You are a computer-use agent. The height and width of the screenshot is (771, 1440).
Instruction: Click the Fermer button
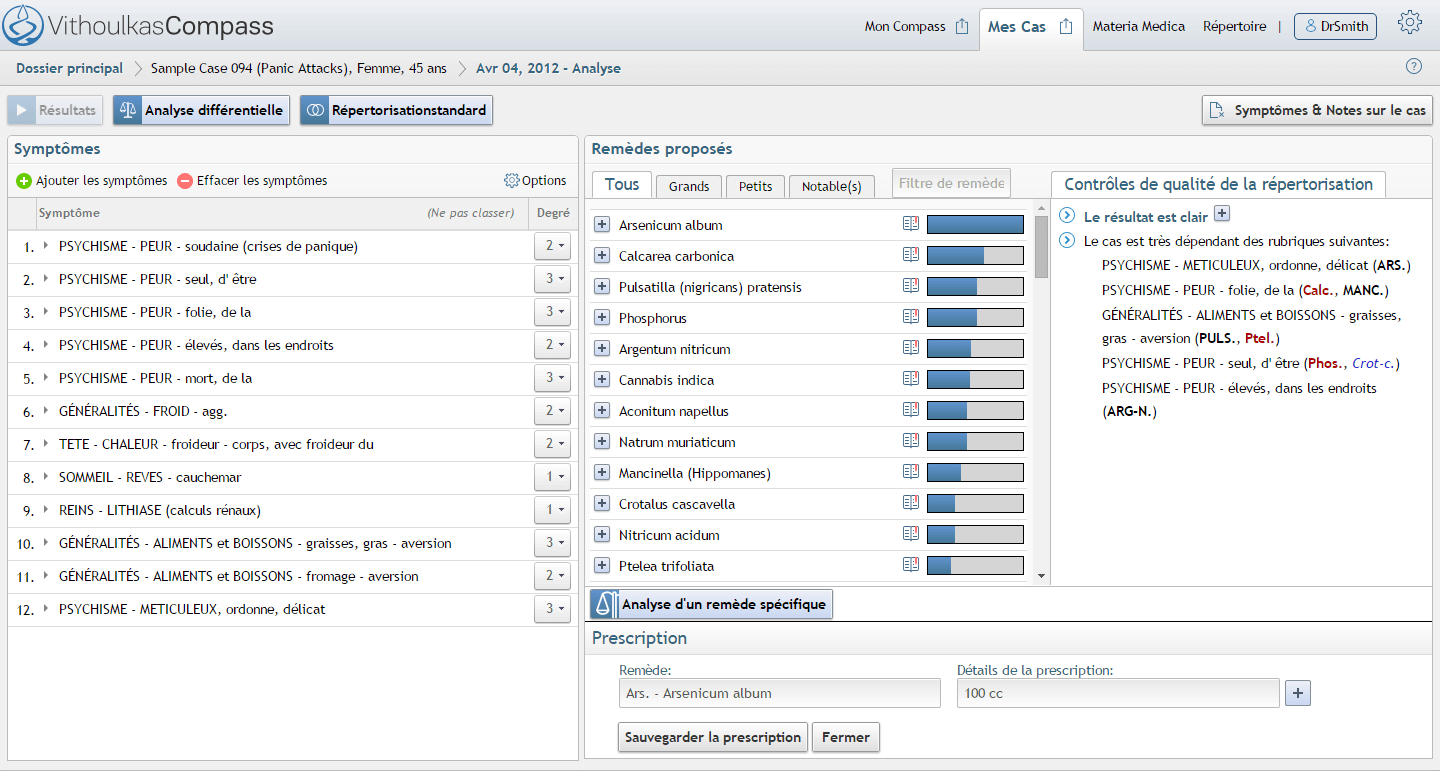[x=845, y=737]
